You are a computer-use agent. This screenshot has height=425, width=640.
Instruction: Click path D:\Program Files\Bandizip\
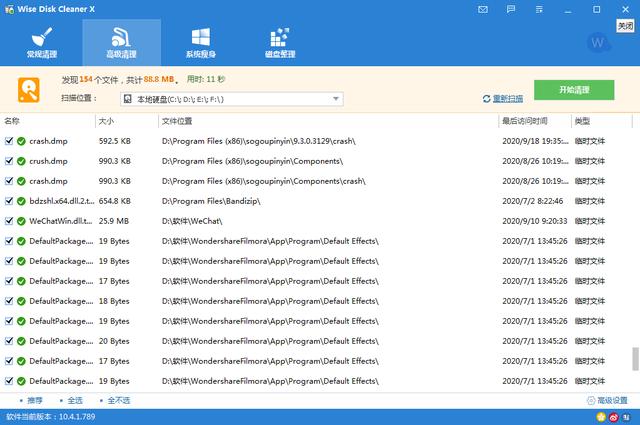211,201
